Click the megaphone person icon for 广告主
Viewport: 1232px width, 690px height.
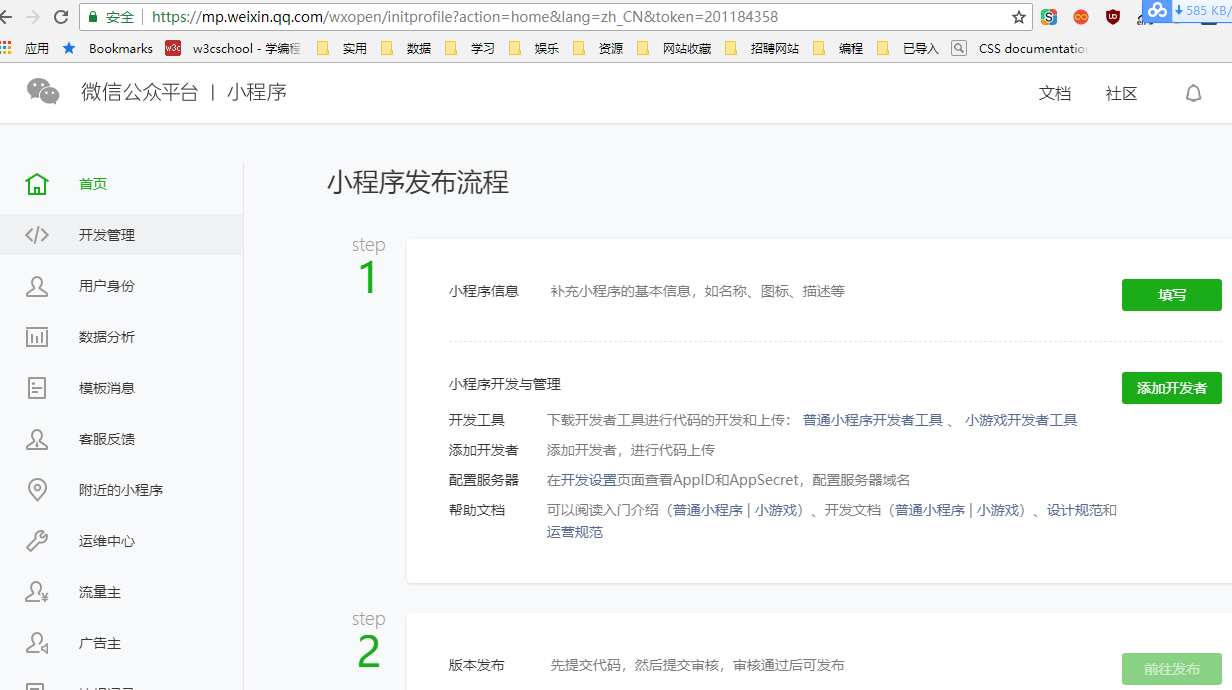click(x=37, y=643)
